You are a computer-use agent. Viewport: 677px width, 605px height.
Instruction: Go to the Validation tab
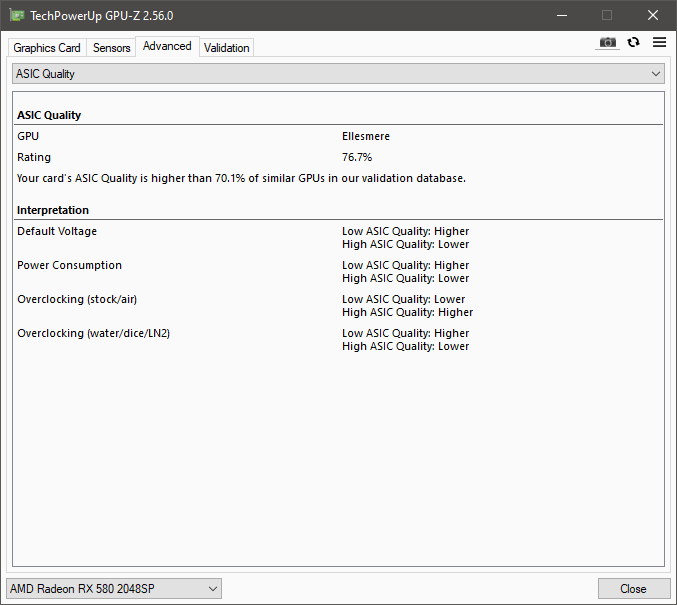point(226,48)
